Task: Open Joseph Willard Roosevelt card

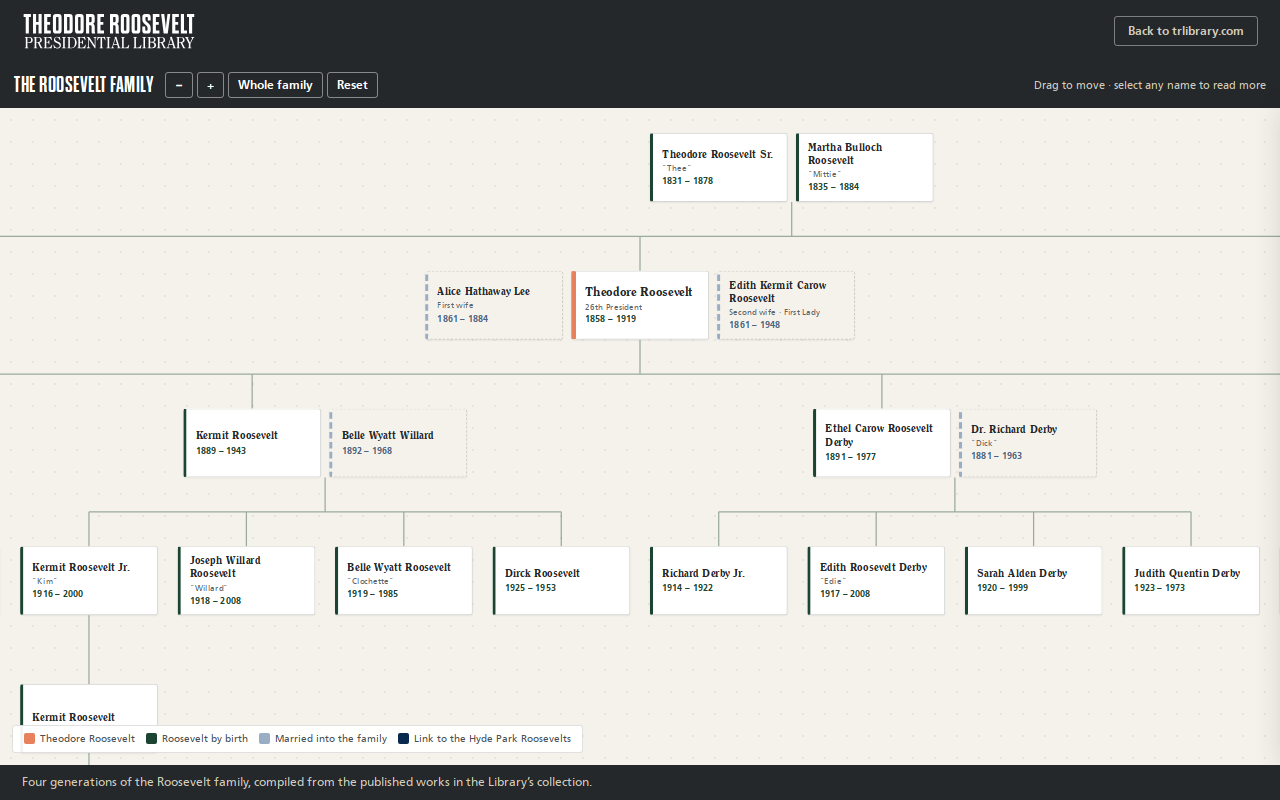Action: tap(246, 580)
